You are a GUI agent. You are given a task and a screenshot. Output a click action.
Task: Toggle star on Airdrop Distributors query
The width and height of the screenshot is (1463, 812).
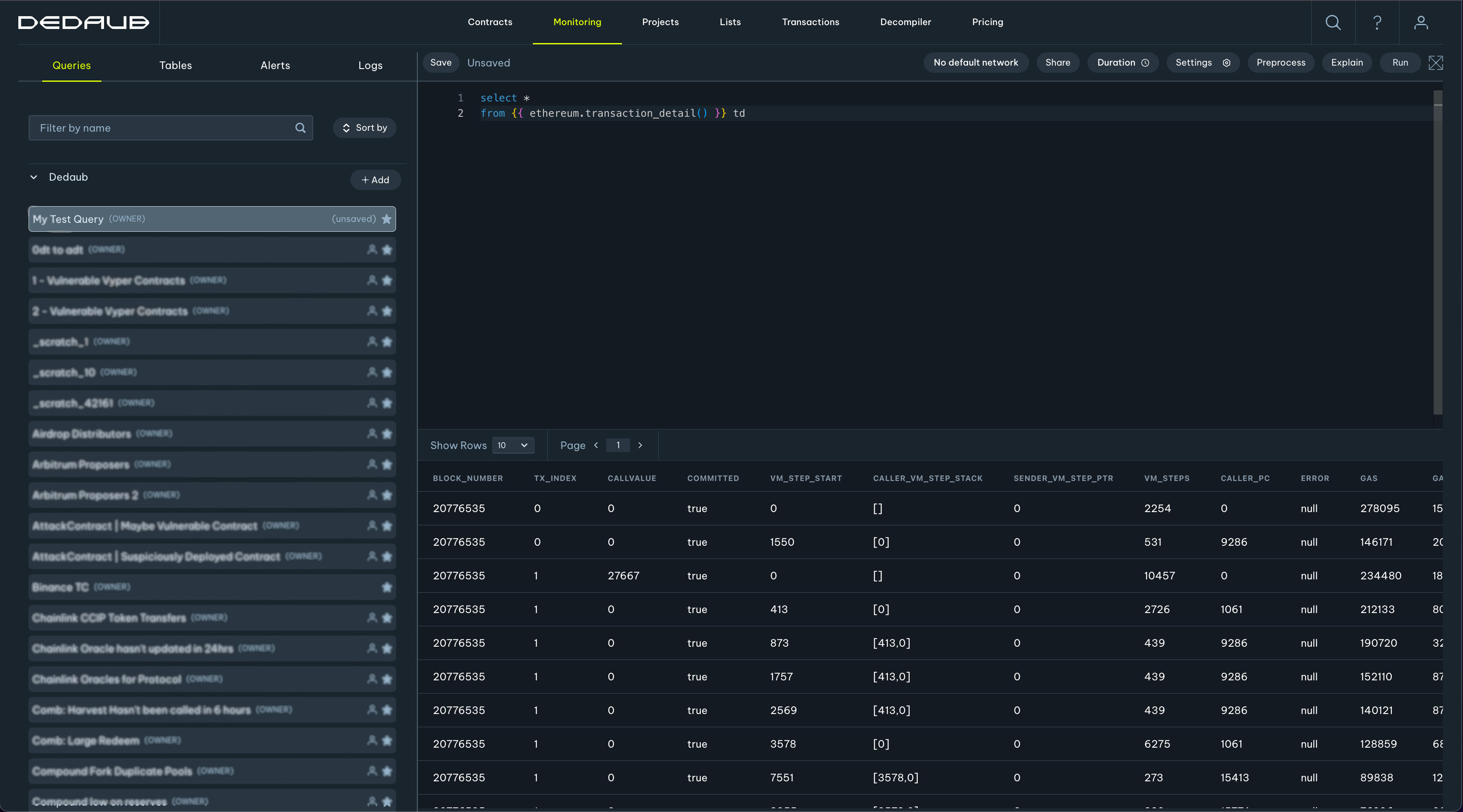point(387,434)
